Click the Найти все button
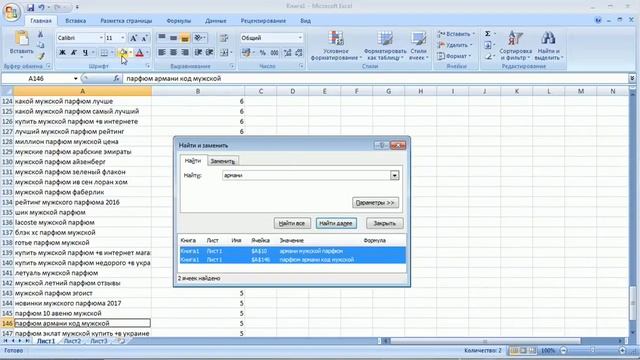The width and height of the screenshot is (640, 360). pyautogui.click(x=292, y=223)
